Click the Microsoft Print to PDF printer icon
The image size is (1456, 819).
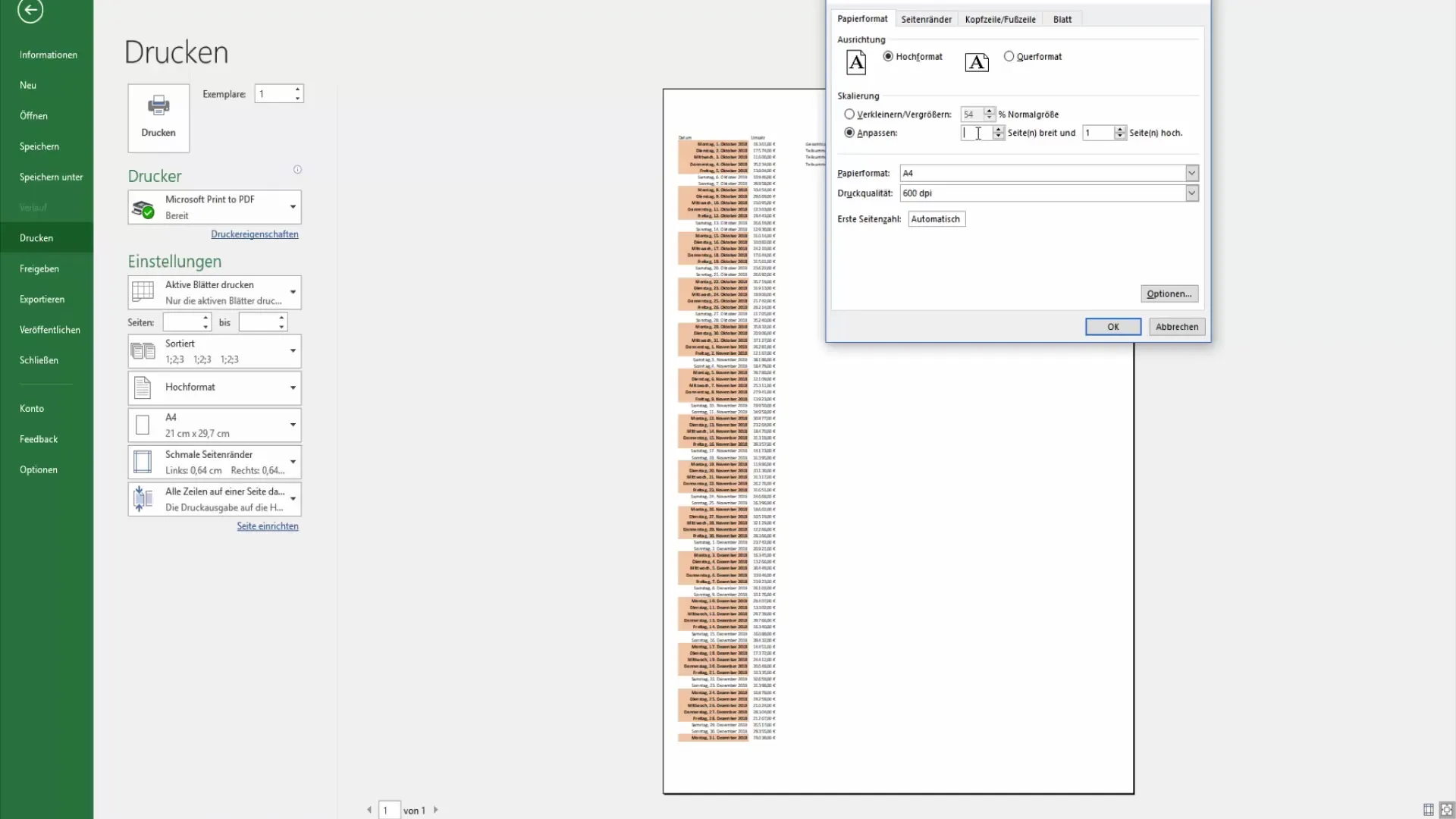coord(144,206)
